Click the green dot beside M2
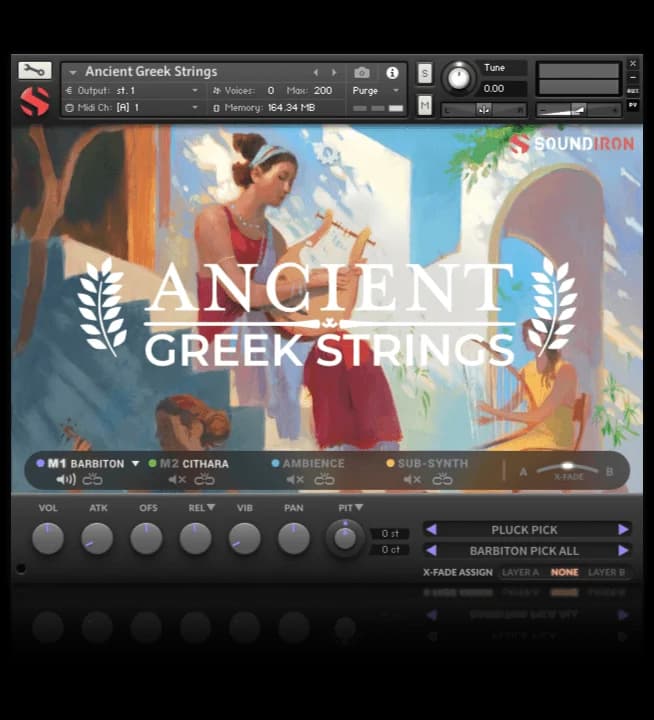The height and width of the screenshot is (720, 654). coord(152,463)
